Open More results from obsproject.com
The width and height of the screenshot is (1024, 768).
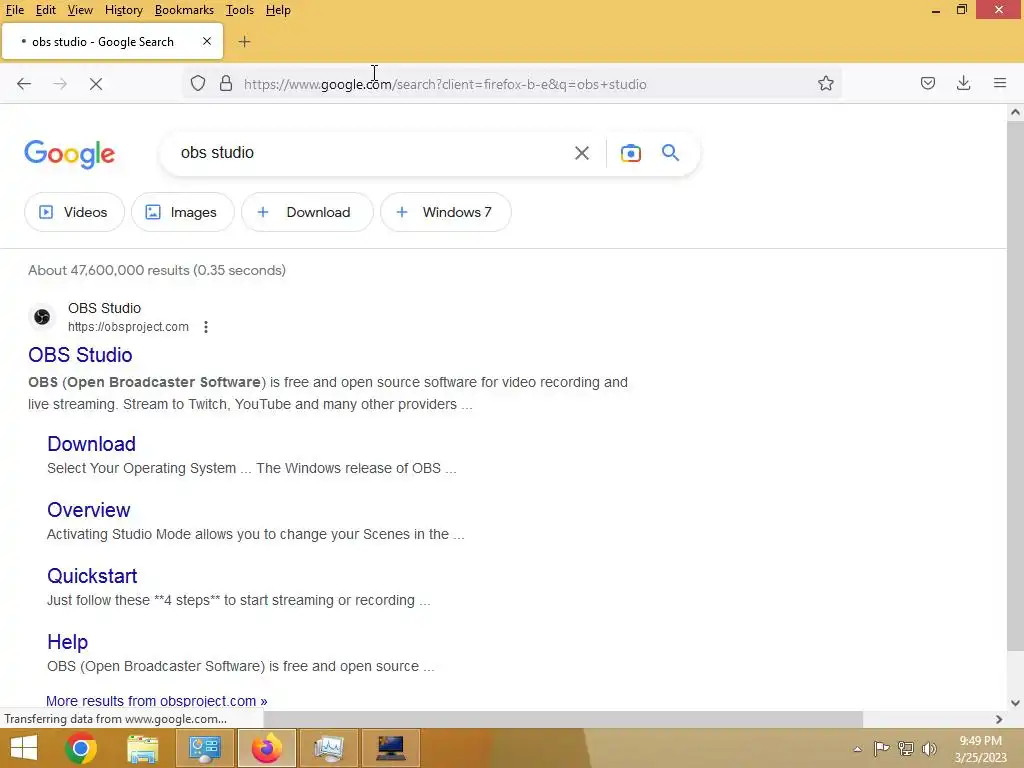click(x=157, y=701)
